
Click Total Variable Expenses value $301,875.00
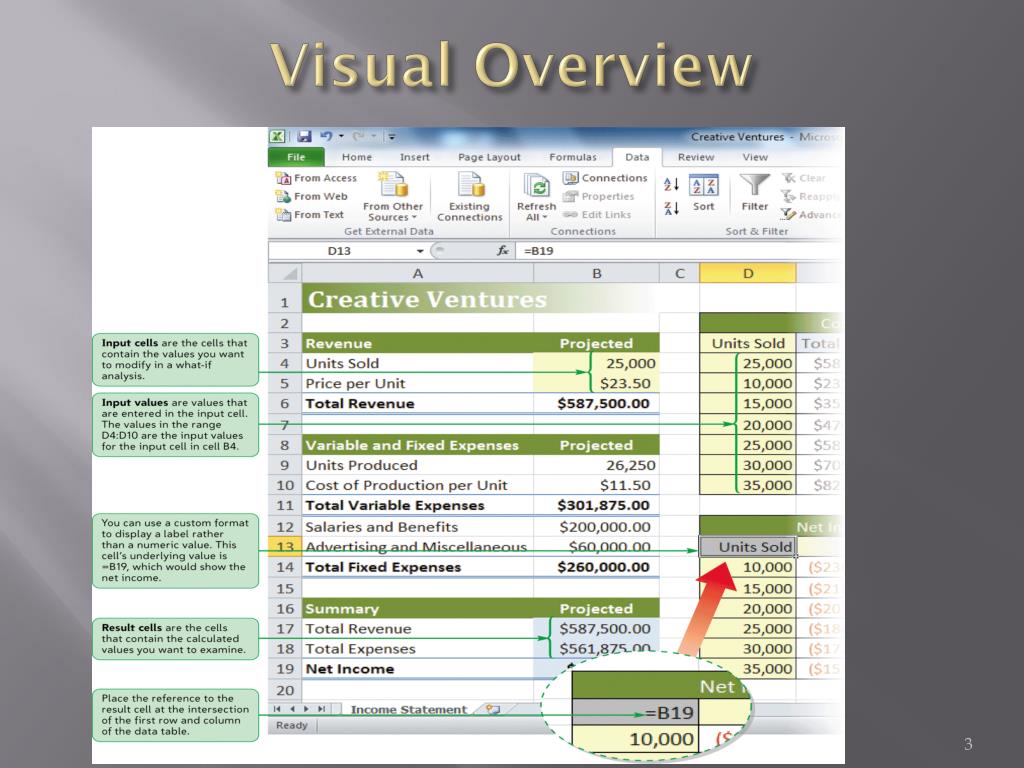tap(596, 505)
